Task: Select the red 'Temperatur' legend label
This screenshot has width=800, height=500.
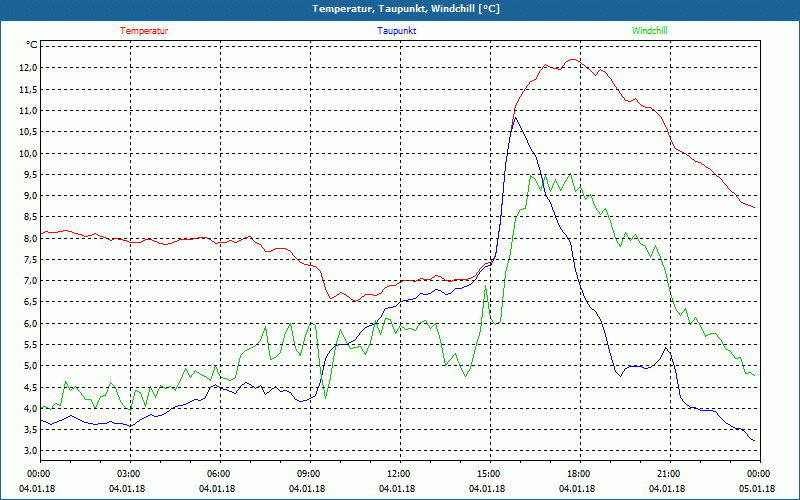Action: click(144, 31)
